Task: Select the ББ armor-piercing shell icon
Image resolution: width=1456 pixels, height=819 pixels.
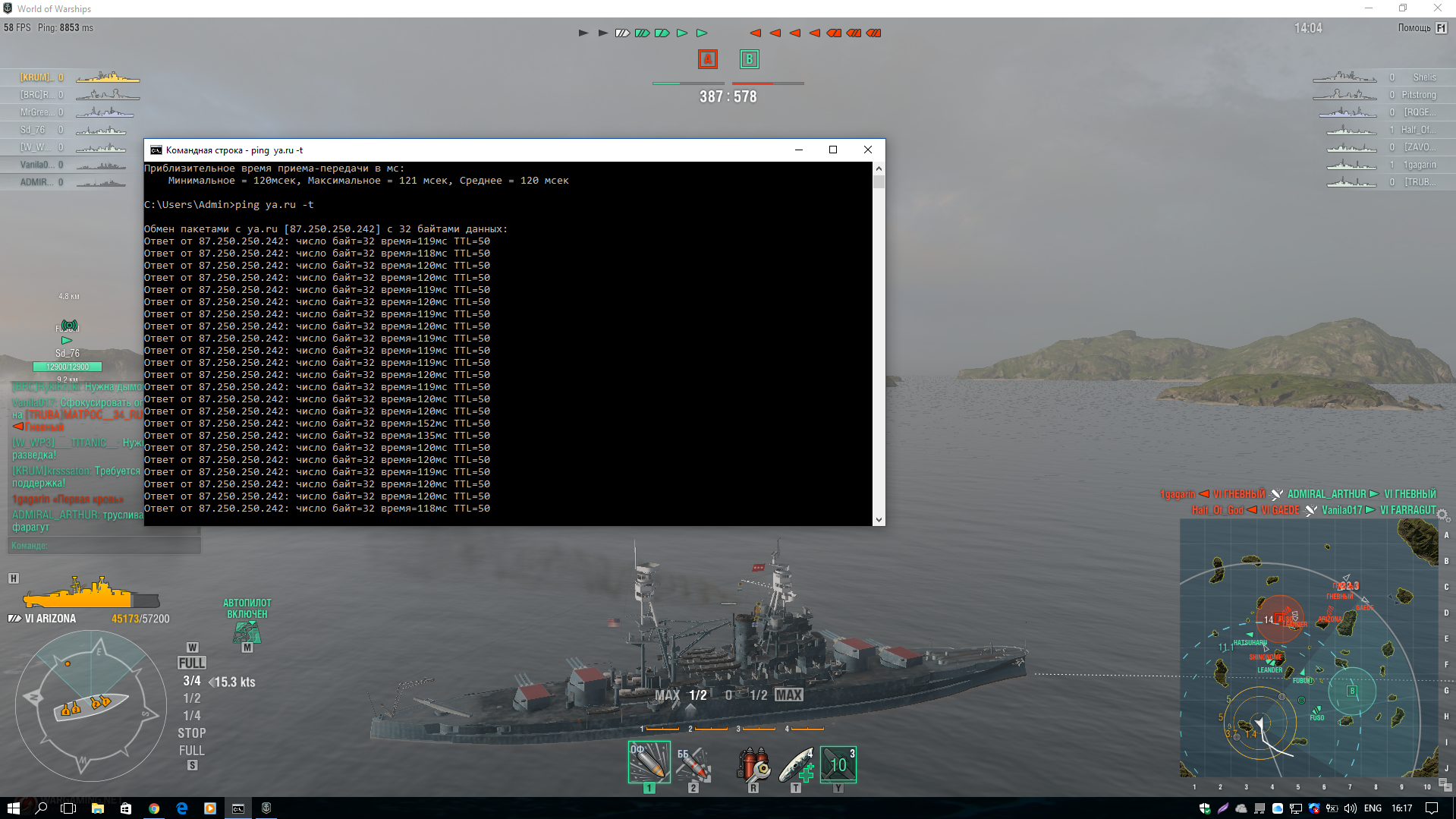Action: point(693,764)
